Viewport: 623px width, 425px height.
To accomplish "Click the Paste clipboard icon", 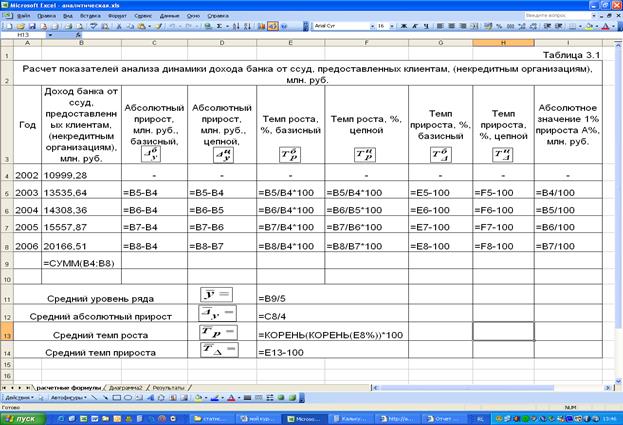I will tap(141, 26).
